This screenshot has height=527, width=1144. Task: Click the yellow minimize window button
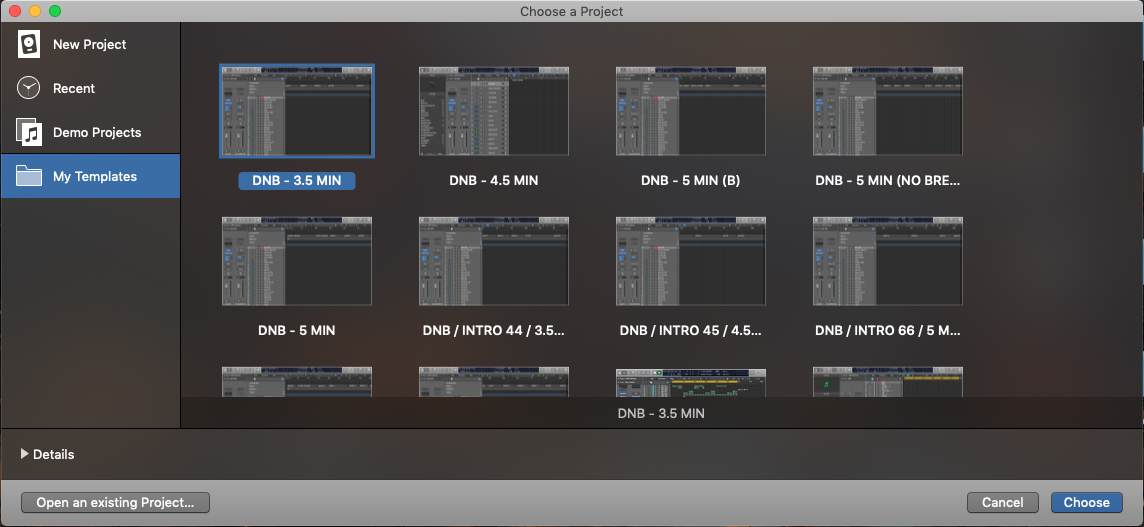point(35,11)
